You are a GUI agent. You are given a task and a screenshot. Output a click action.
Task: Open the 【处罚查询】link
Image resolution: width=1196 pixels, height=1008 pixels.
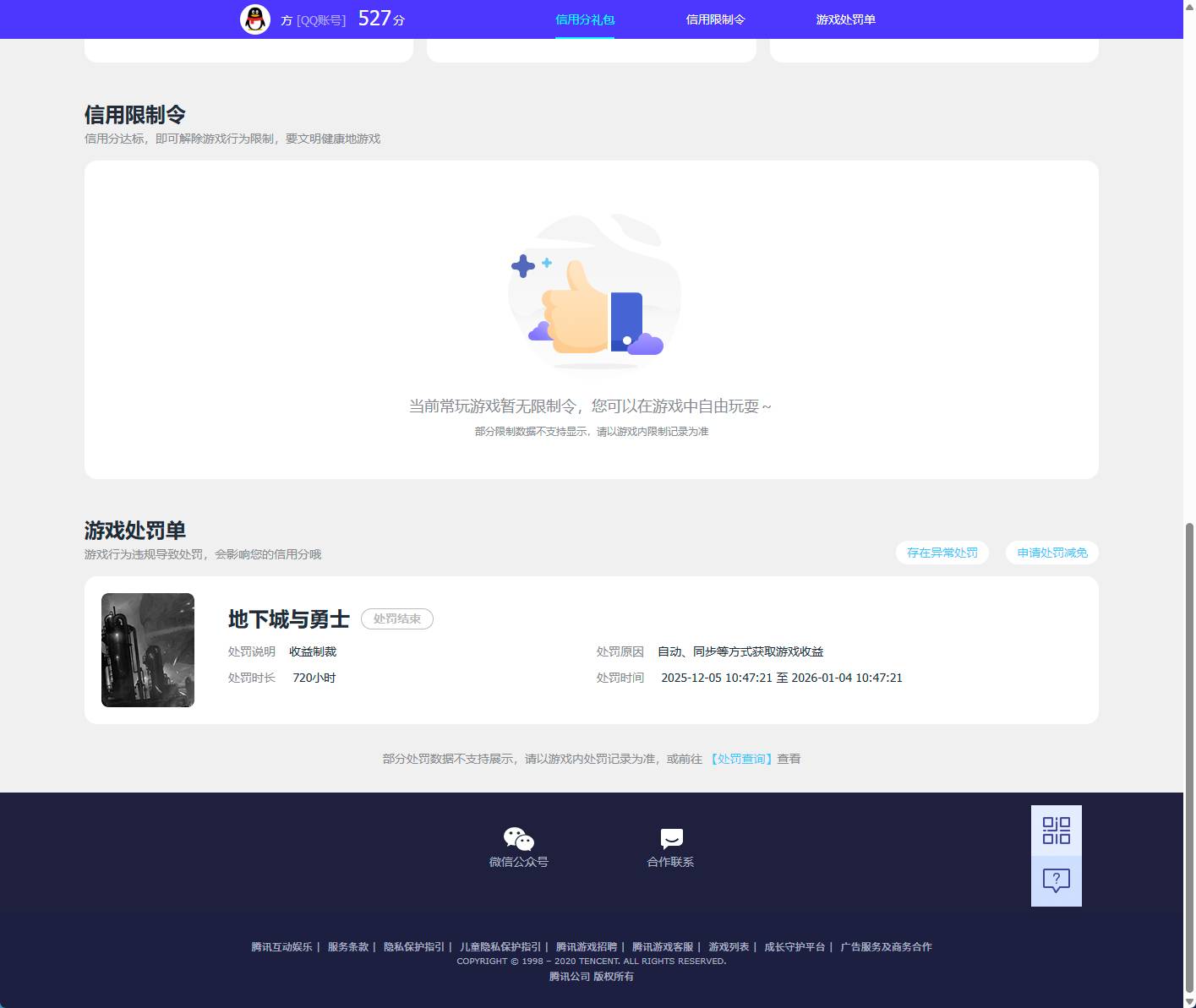[x=740, y=759]
